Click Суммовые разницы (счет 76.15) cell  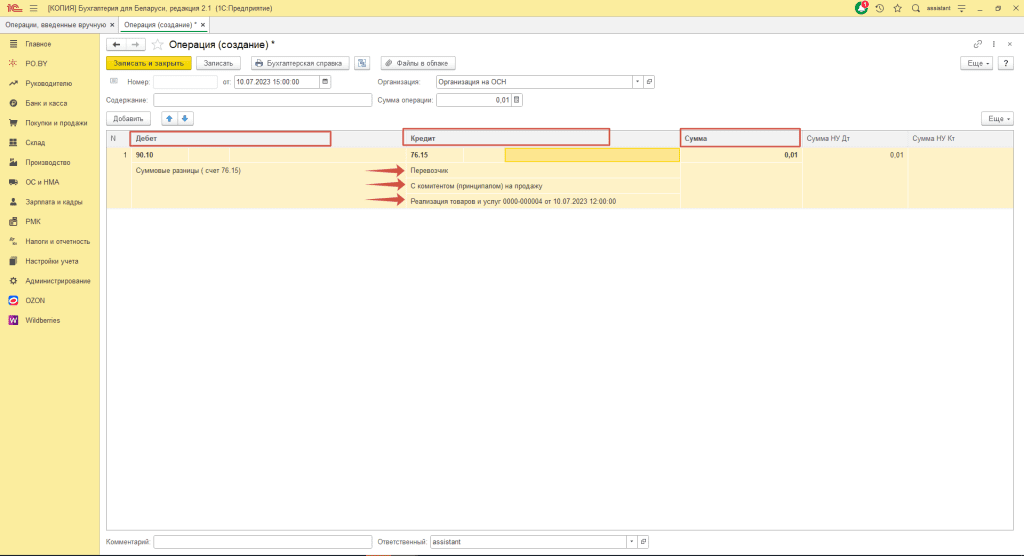pos(268,171)
